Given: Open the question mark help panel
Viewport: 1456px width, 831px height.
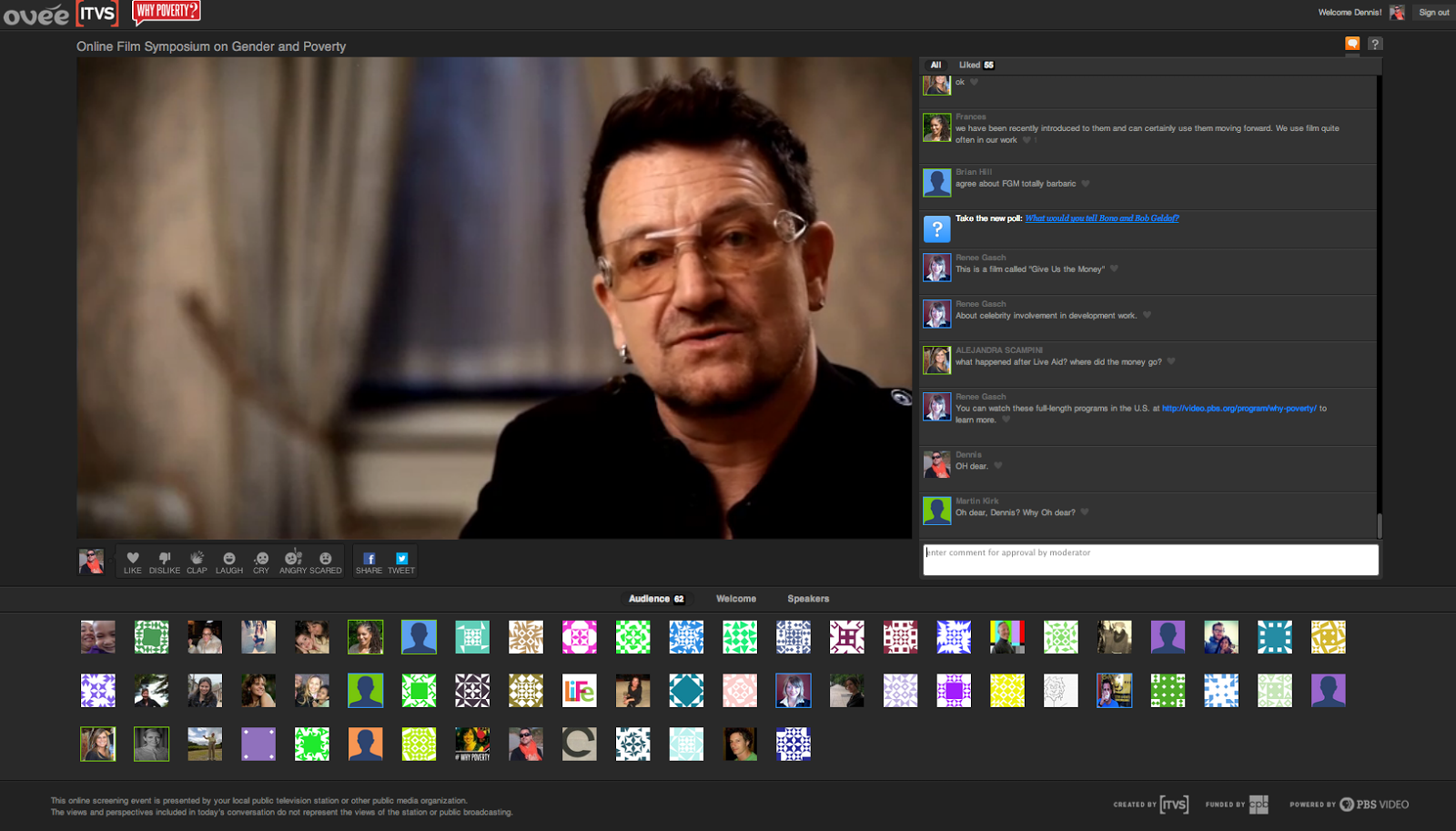Looking at the screenshot, I should [1375, 44].
